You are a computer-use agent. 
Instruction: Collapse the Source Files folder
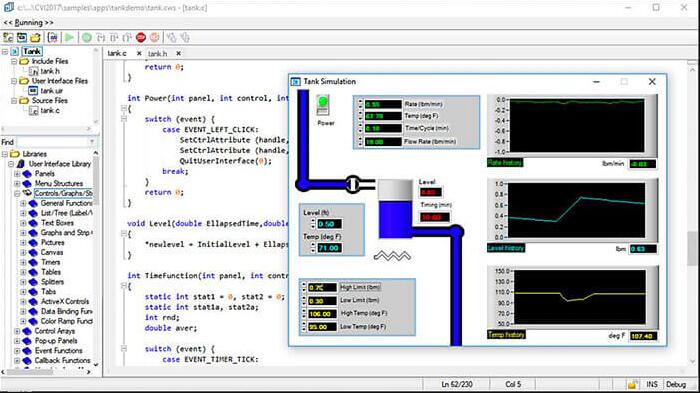click(x=14, y=100)
